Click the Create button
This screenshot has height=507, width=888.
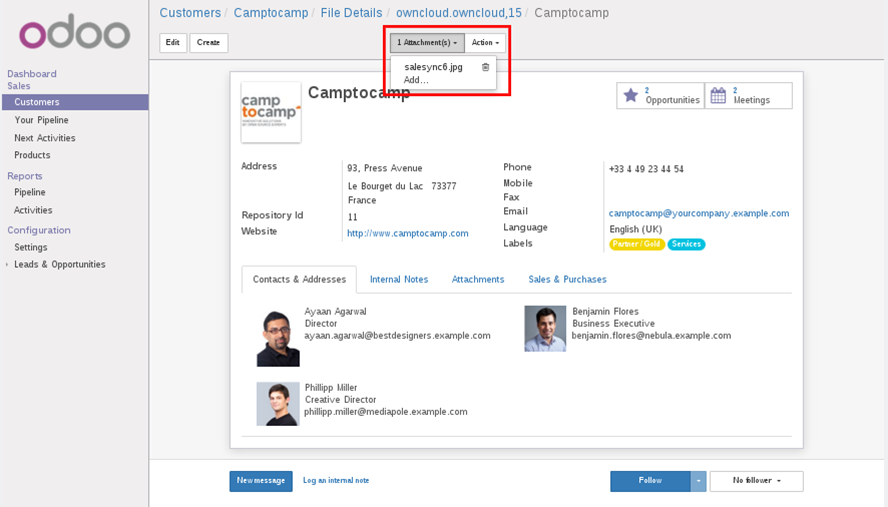click(208, 42)
